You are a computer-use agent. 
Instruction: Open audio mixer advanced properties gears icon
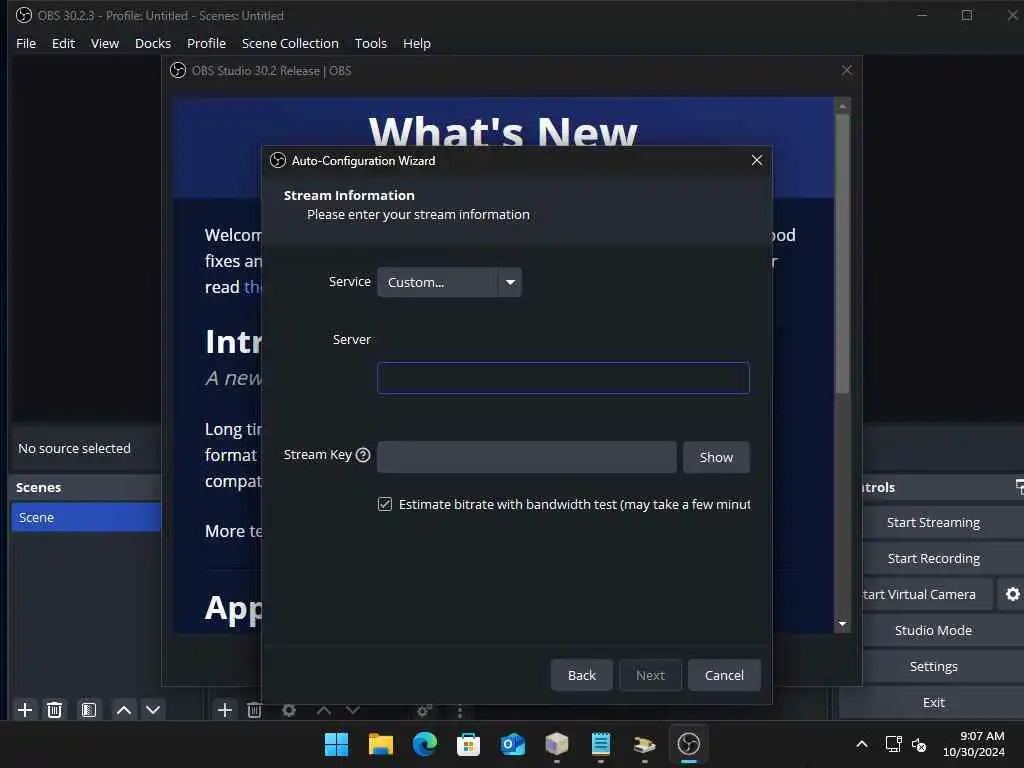[424, 710]
